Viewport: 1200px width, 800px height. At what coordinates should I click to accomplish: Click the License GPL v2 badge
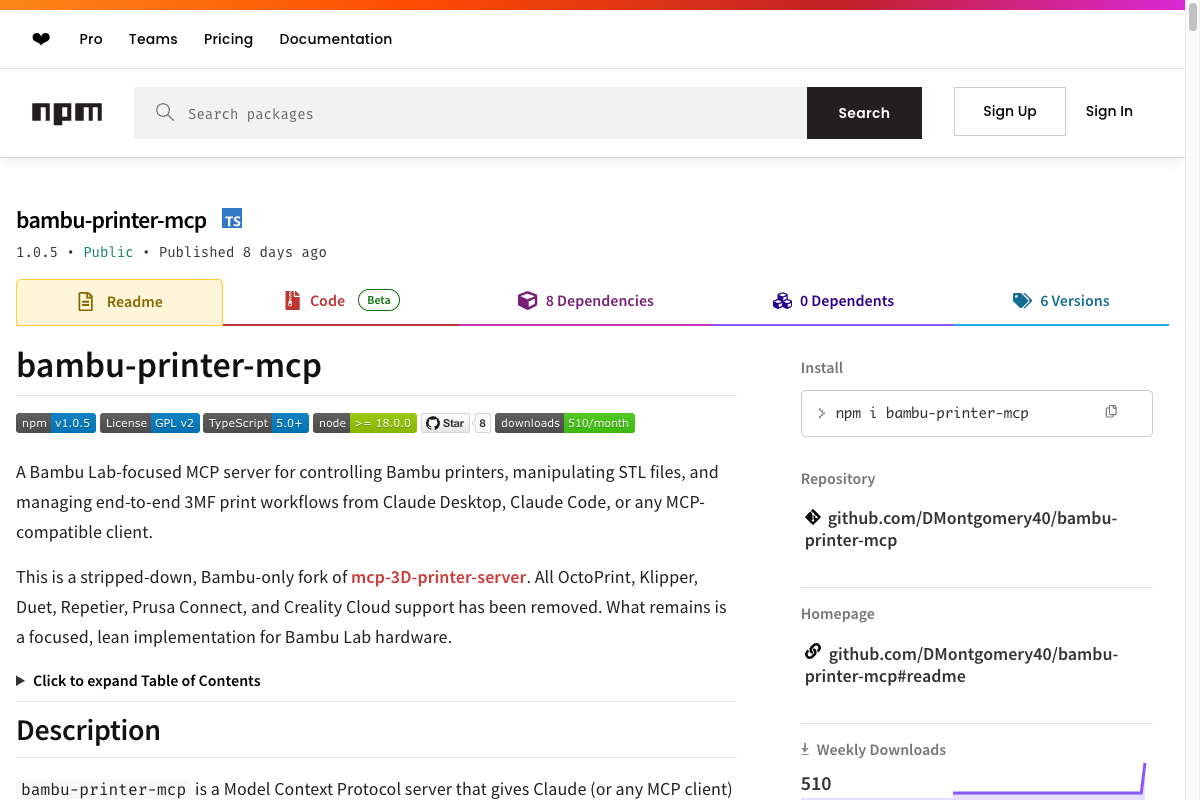149,423
